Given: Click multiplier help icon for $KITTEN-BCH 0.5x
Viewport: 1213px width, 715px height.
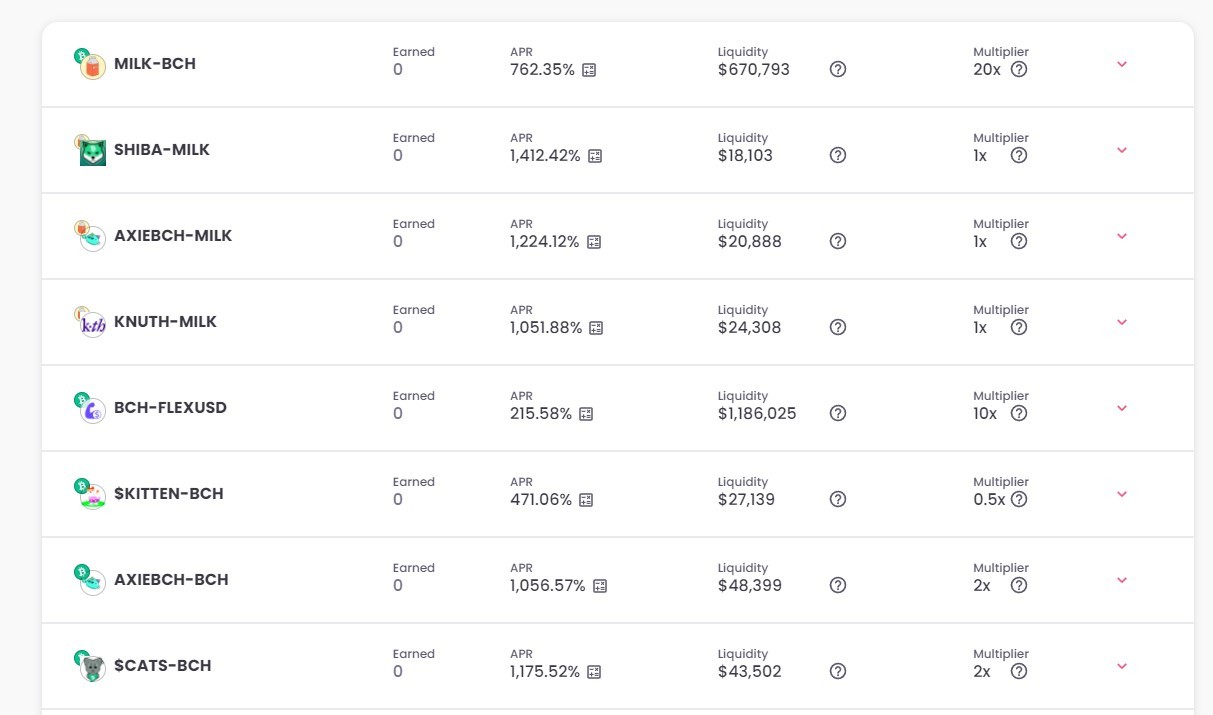Looking at the screenshot, I should [1019, 500].
